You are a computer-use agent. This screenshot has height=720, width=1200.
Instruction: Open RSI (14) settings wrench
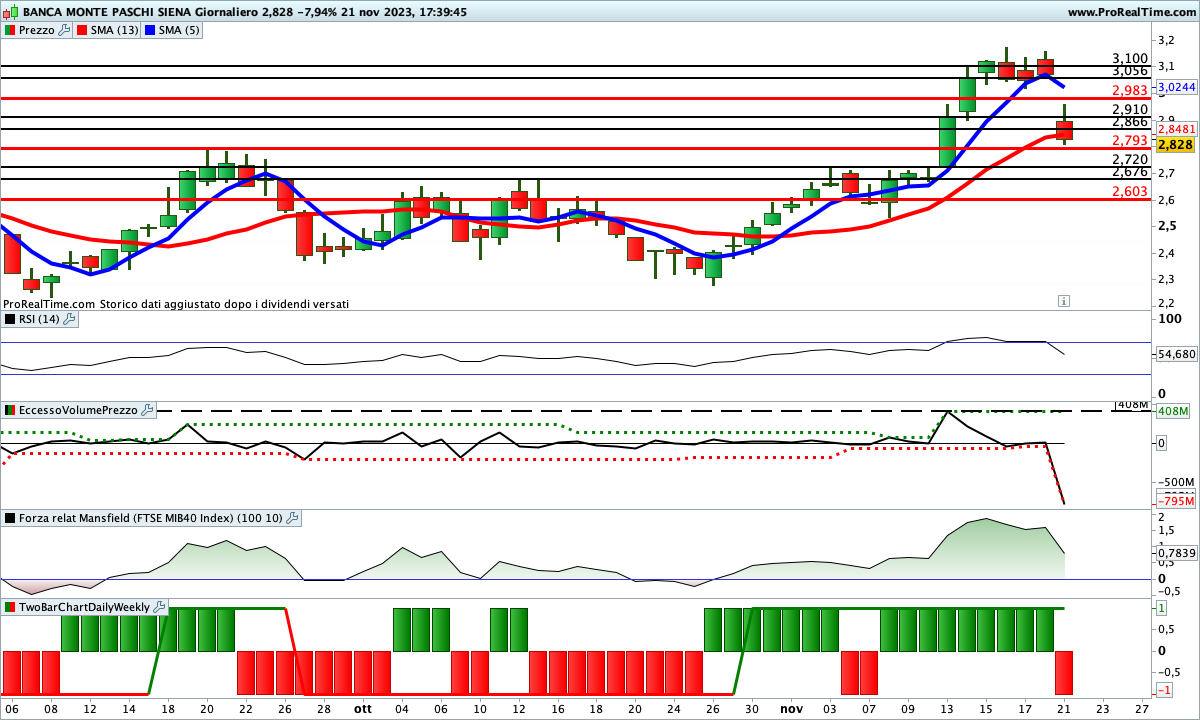pyautogui.click(x=69, y=319)
